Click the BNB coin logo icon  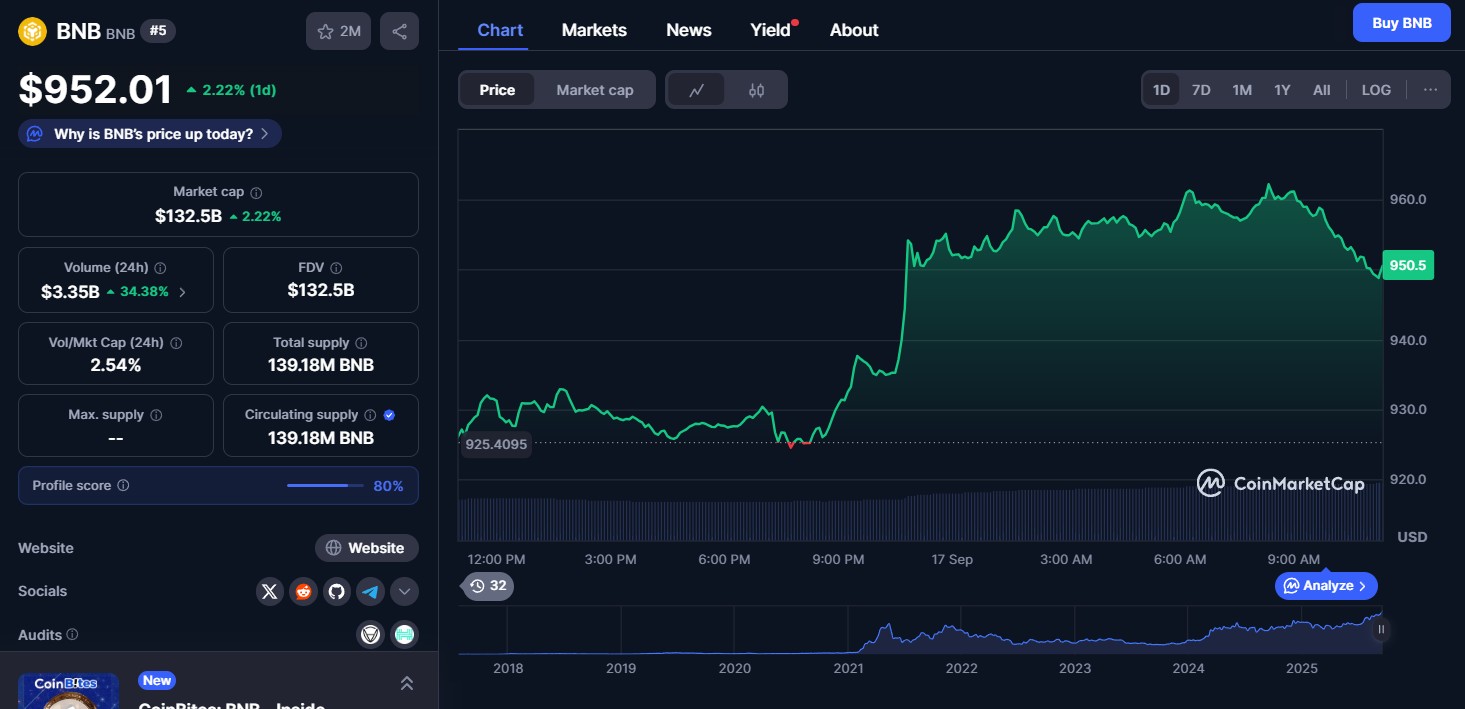(33, 31)
